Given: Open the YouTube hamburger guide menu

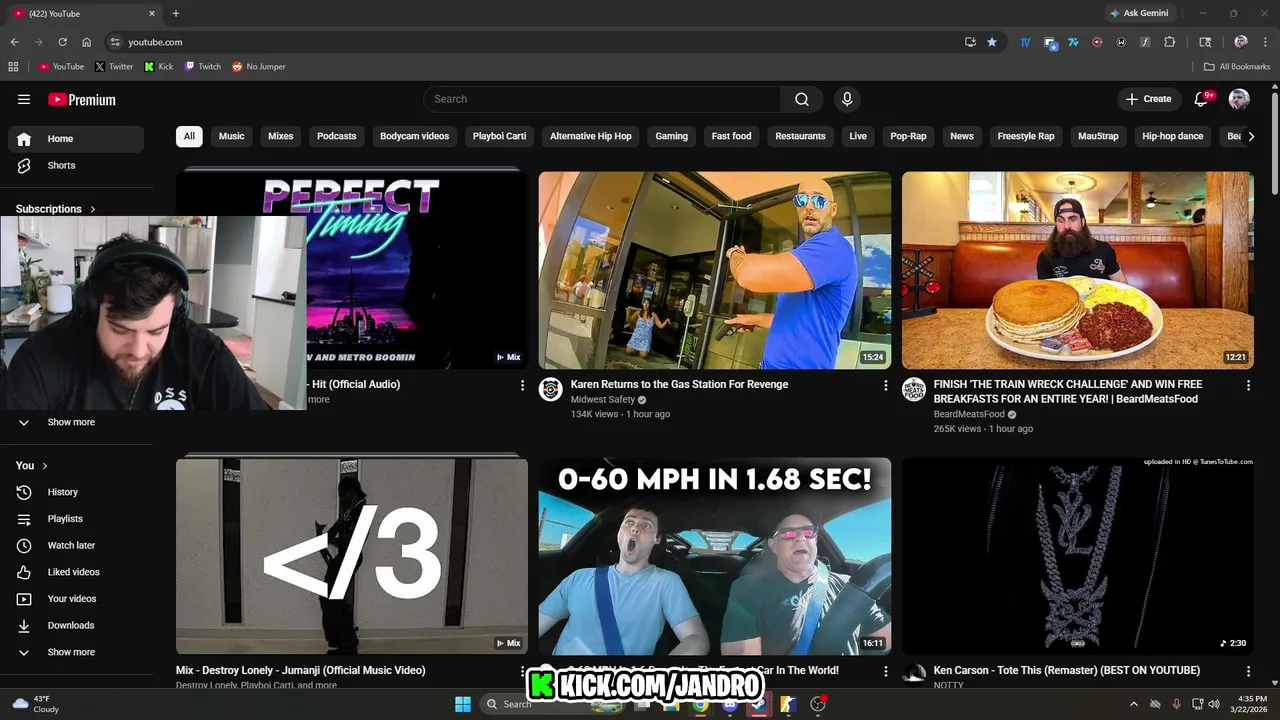Looking at the screenshot, I should tap(24, 99).
